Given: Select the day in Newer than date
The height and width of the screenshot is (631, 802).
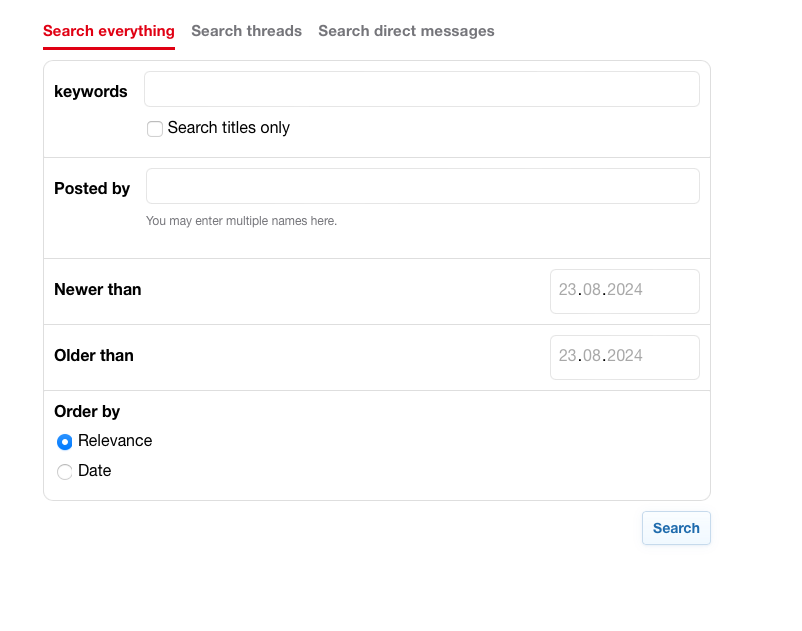Looking at the screenshot, I should point(568,290).
